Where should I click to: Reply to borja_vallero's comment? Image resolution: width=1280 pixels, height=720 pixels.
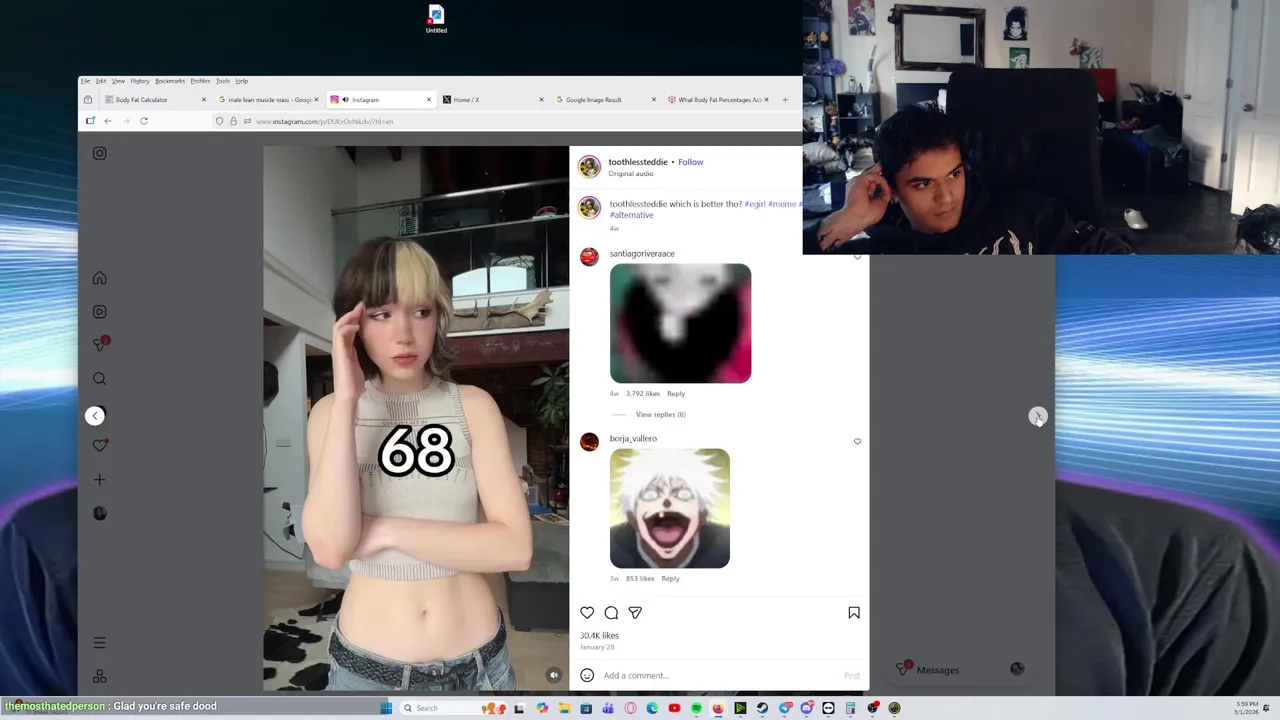(670, 578)
